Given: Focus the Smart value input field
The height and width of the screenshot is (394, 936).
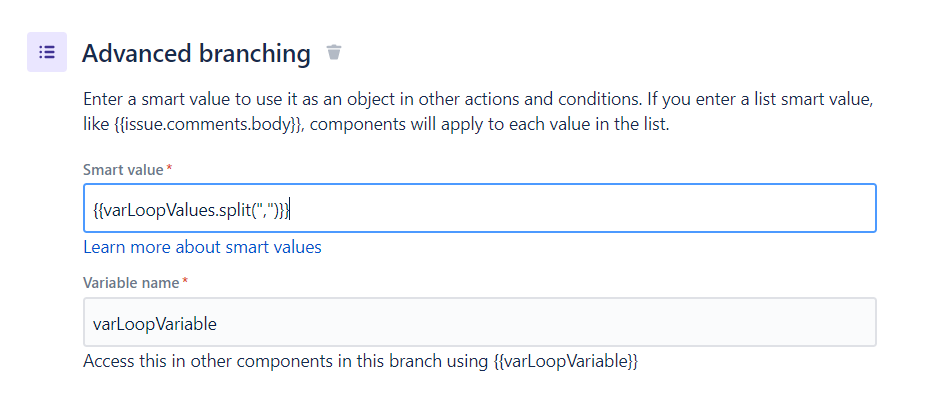Looking at the screenshot, I should tap(479, 208).
